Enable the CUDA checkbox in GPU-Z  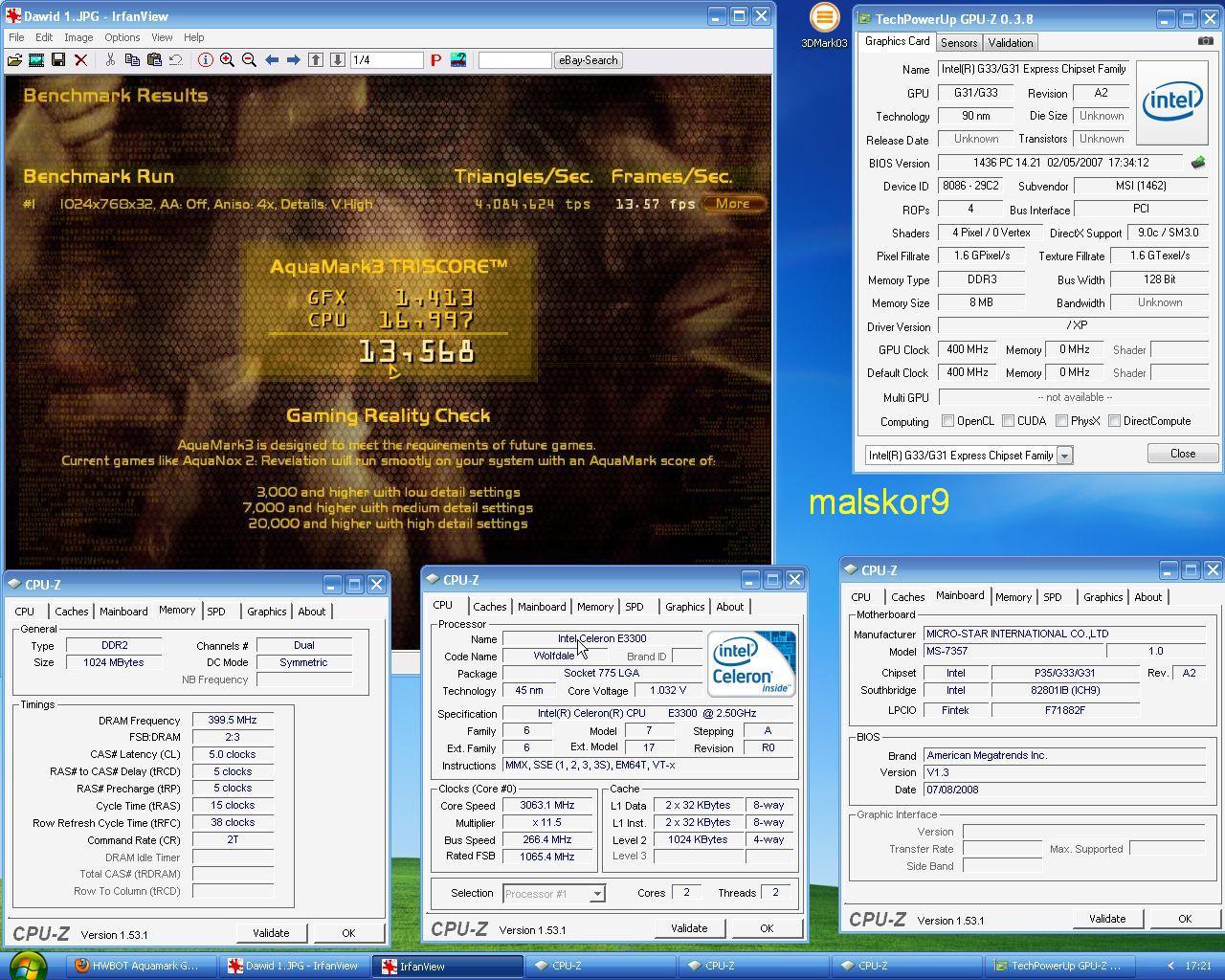(x=1008, y=421)
